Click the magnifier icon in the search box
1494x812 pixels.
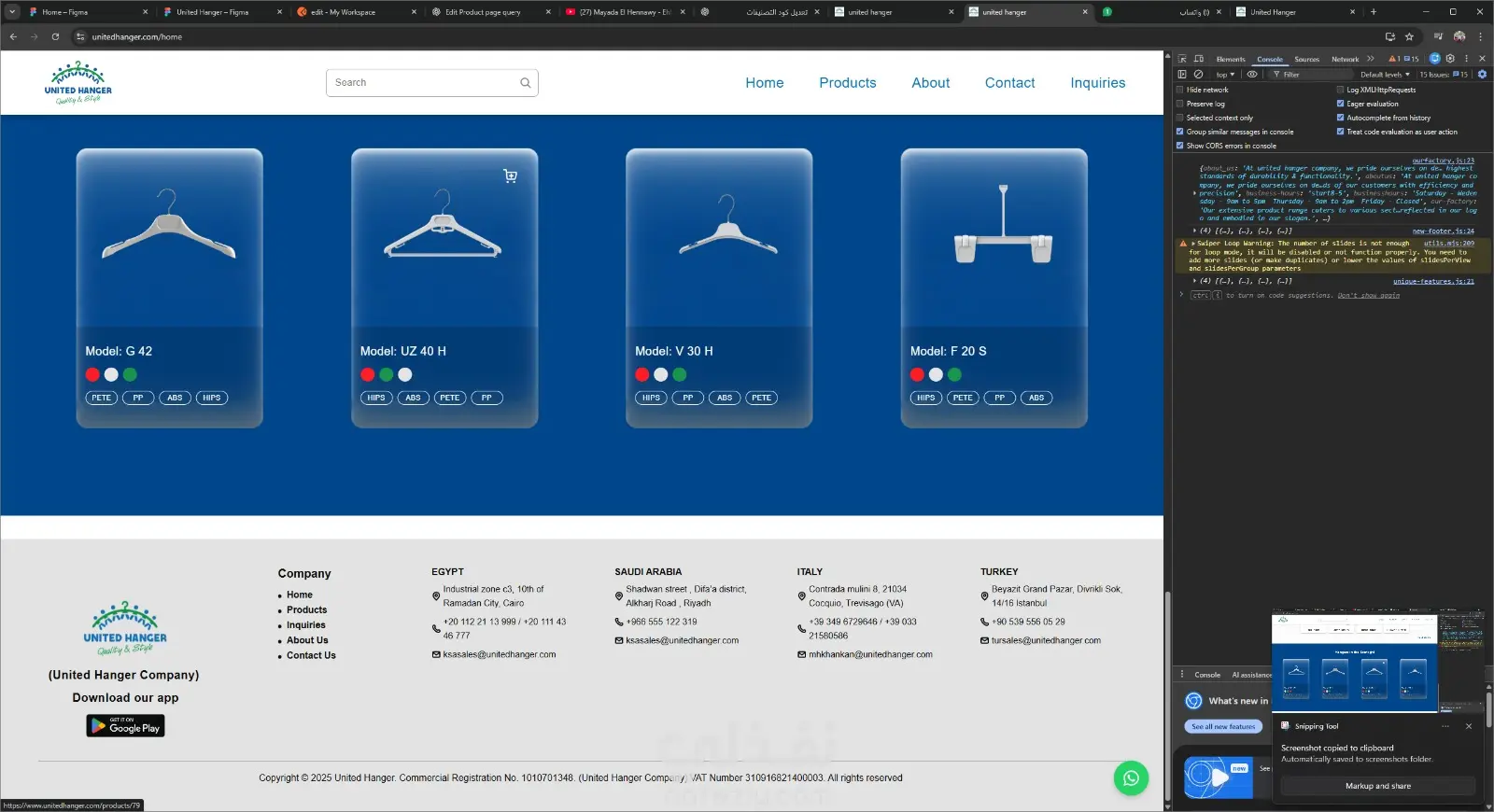526,83
